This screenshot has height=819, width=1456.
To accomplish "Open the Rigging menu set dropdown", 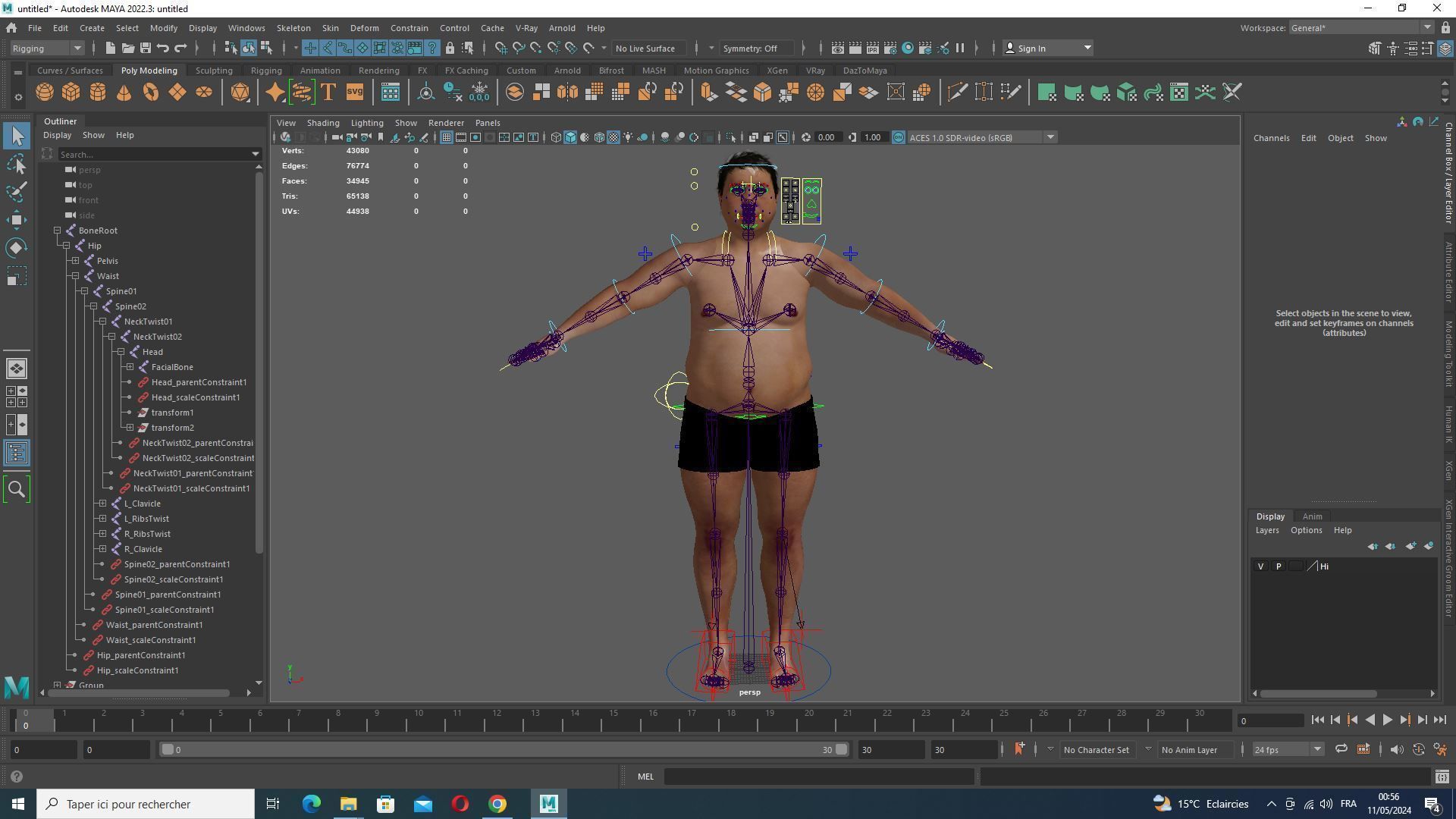I will tap(47, 49).
